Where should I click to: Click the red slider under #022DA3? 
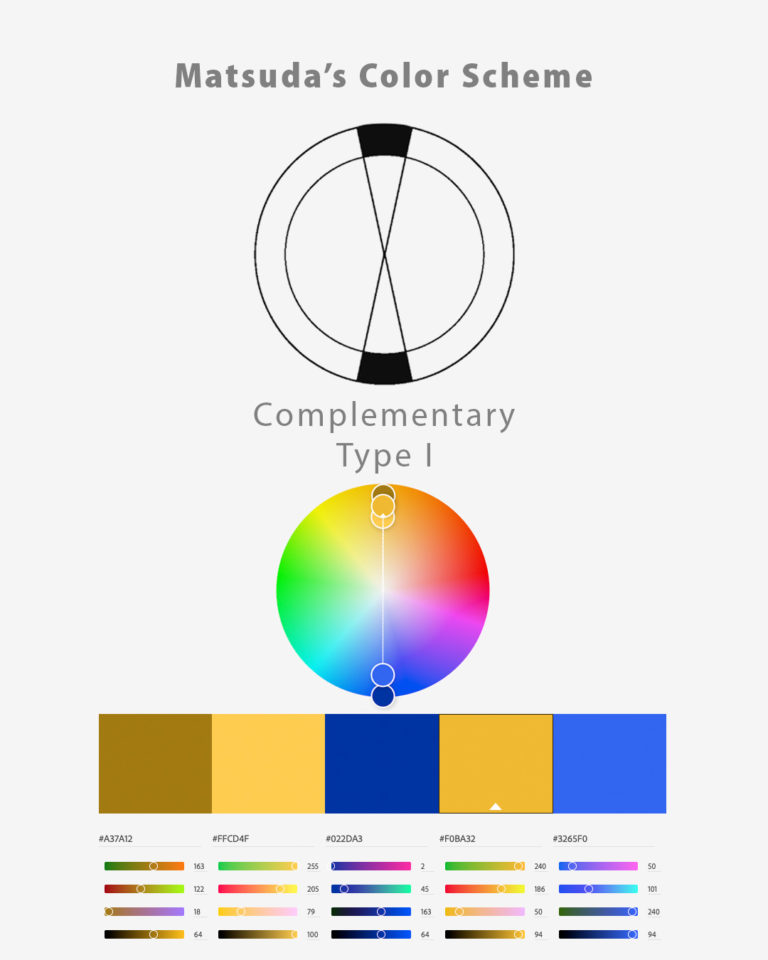click(371, 866)
